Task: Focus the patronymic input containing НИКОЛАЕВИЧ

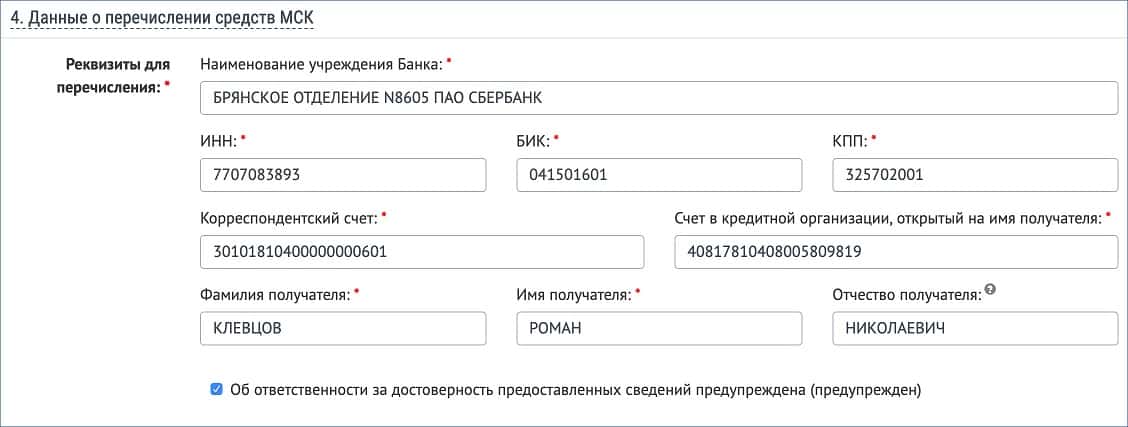Action: 974,328
